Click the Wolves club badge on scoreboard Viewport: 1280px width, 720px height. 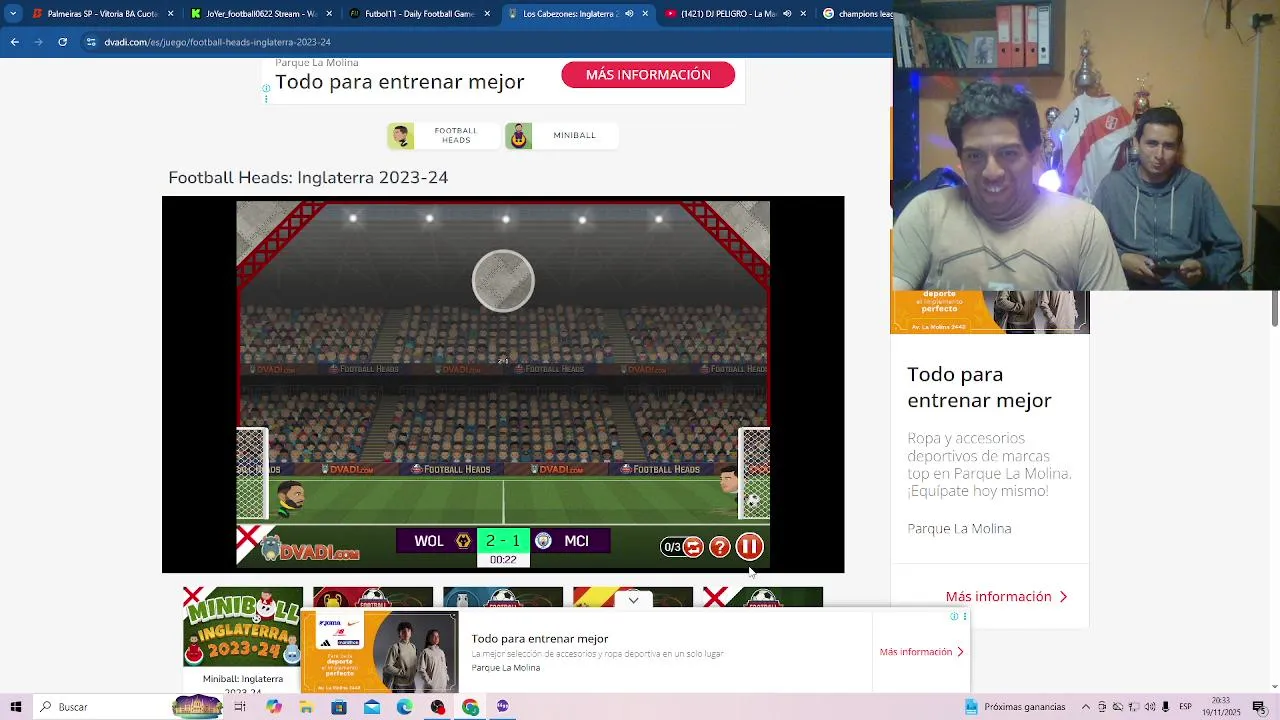coord(463,541)
